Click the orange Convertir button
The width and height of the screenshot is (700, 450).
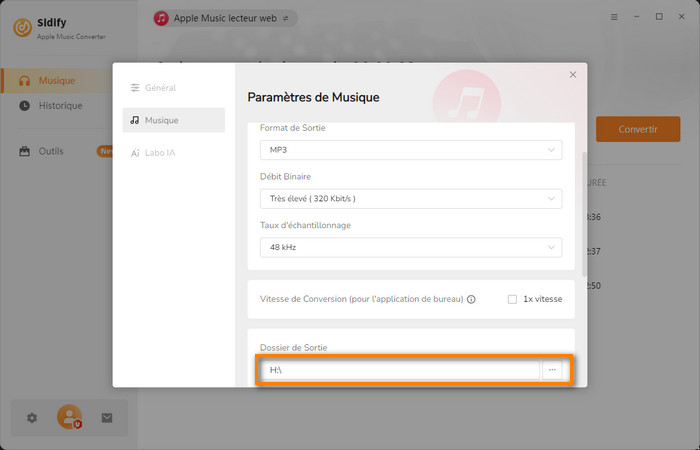(x=637, y=129)
